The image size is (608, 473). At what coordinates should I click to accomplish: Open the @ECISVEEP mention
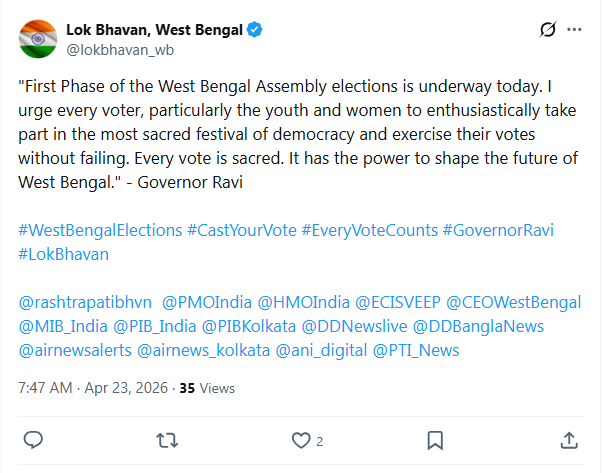[393, 302]
